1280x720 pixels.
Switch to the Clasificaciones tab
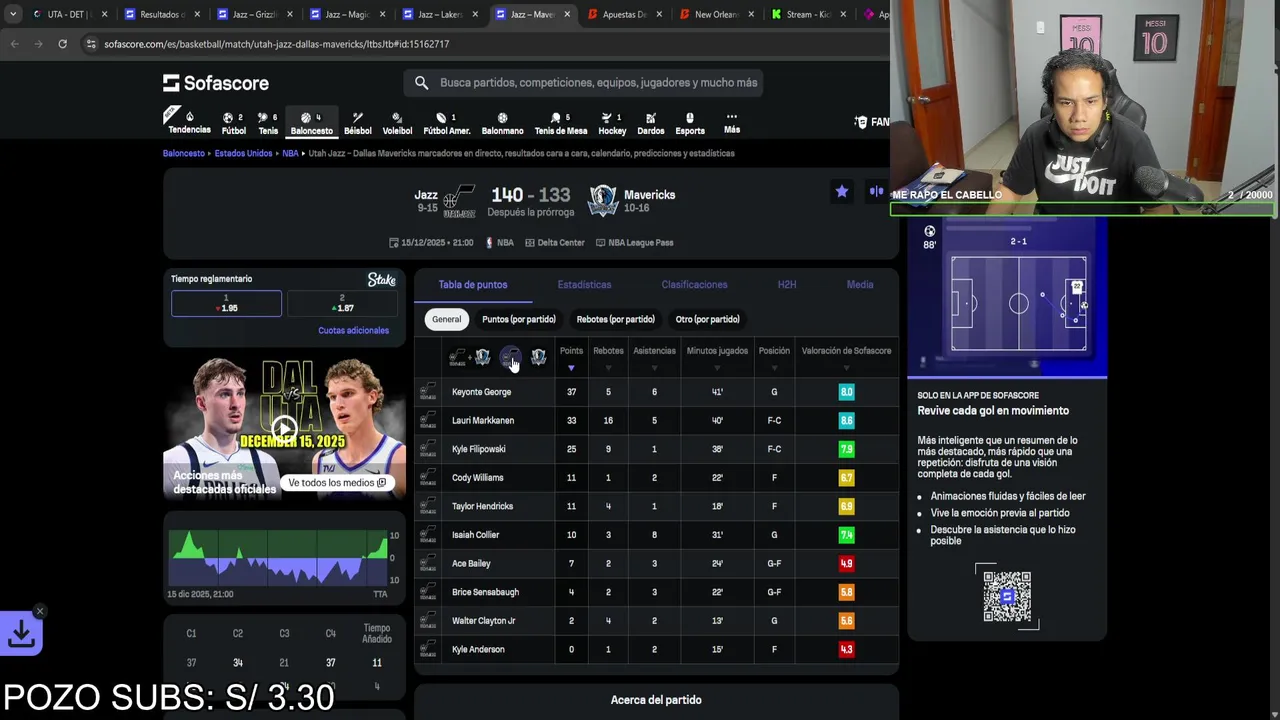click(694, 285)
